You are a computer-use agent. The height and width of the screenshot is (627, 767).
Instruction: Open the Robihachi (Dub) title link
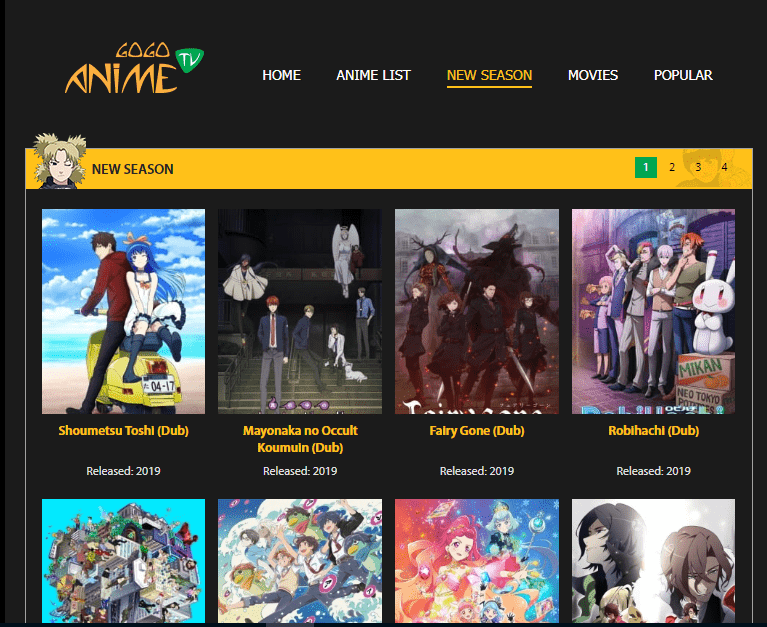[x=654, y=431]
